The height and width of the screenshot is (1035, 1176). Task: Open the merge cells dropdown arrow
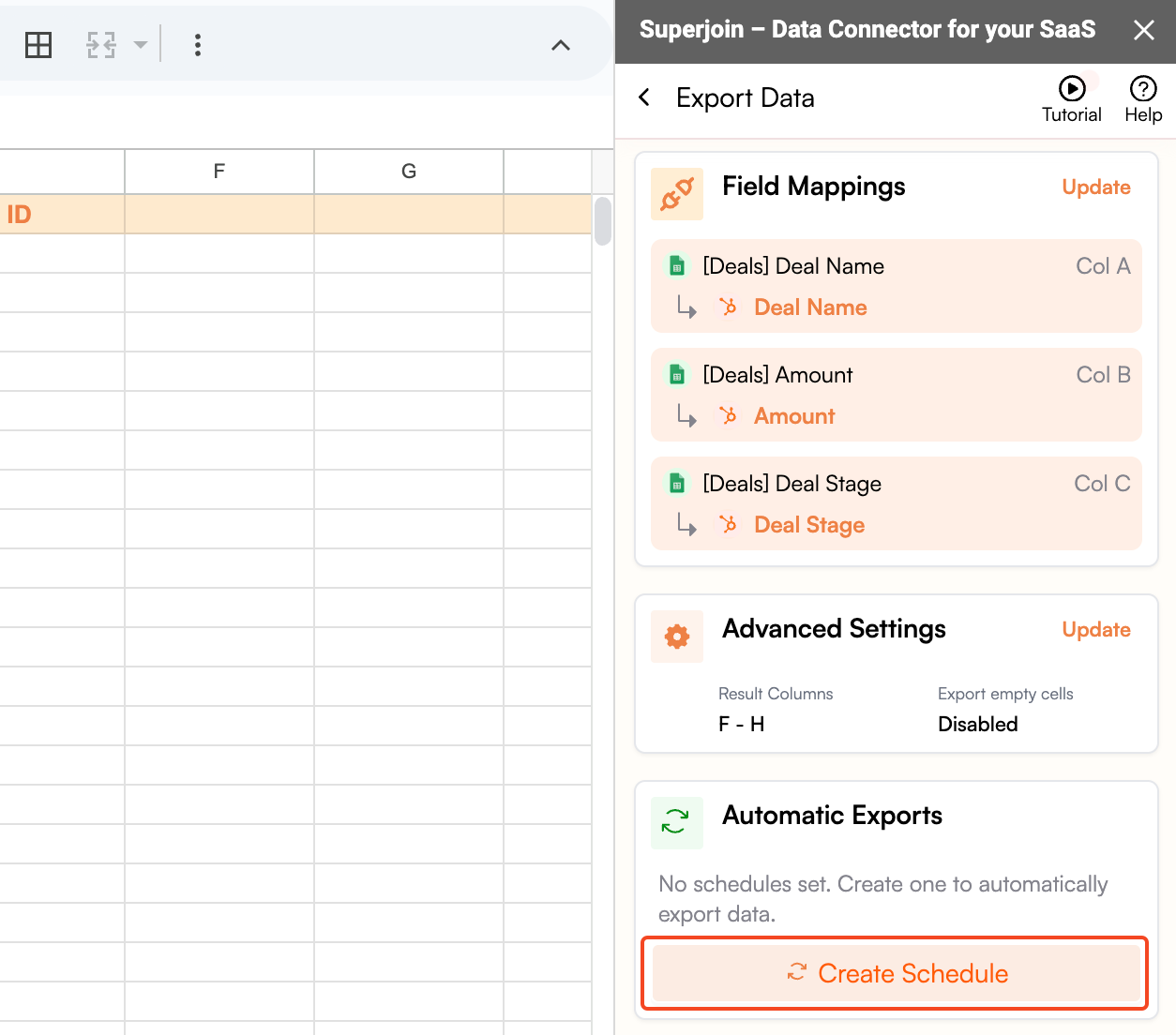coord(141,45)
